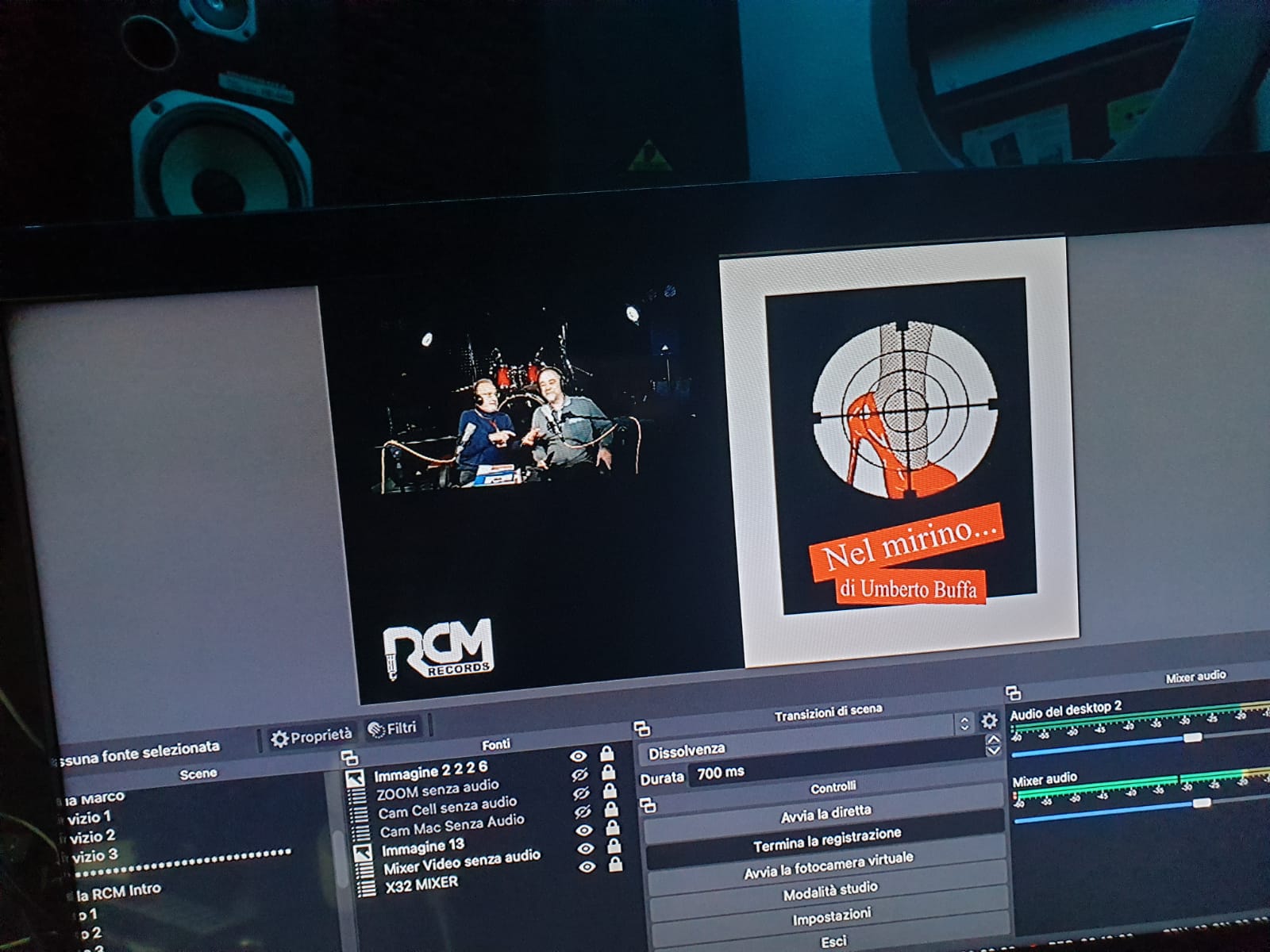
Task: Click the Controlli panel undock icon
Action: pyautogui.click(x=648, y=806)
